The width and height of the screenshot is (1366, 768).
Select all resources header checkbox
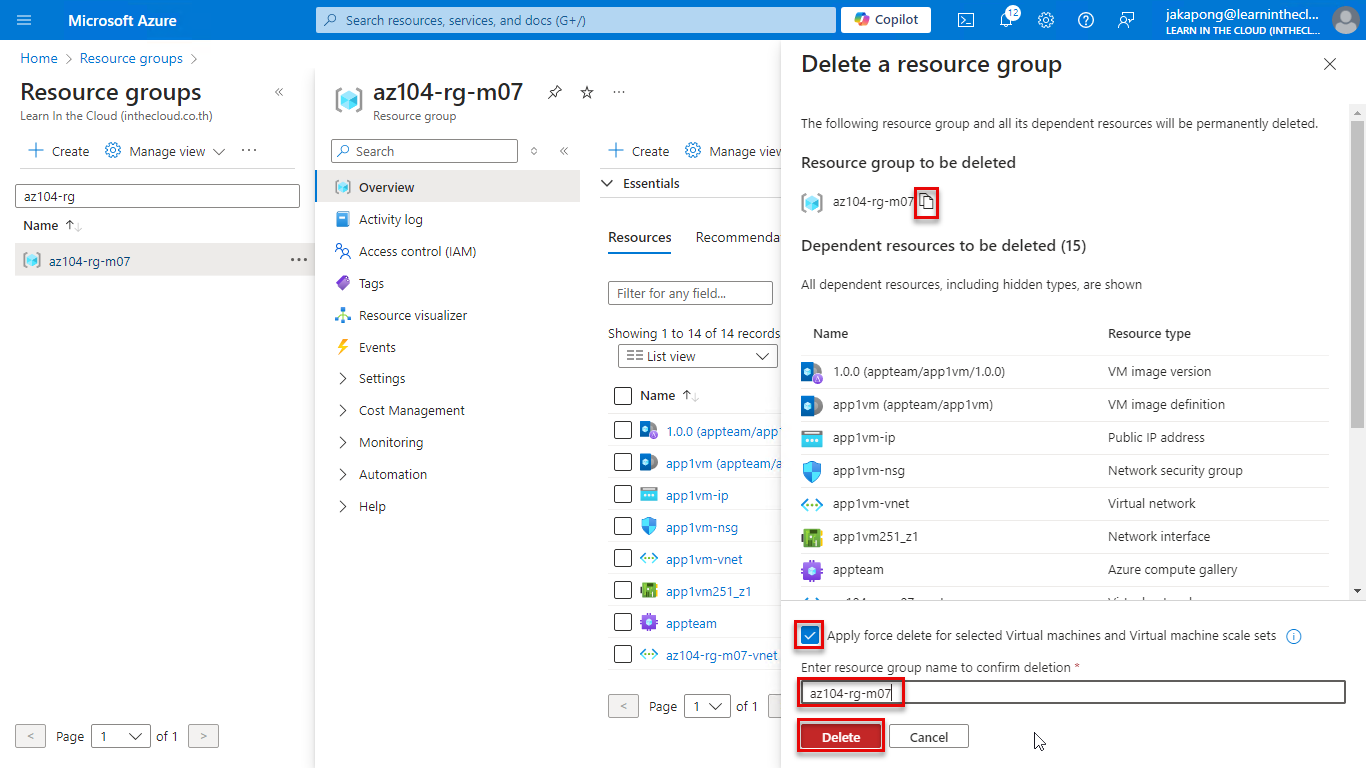tap(623, 396)
